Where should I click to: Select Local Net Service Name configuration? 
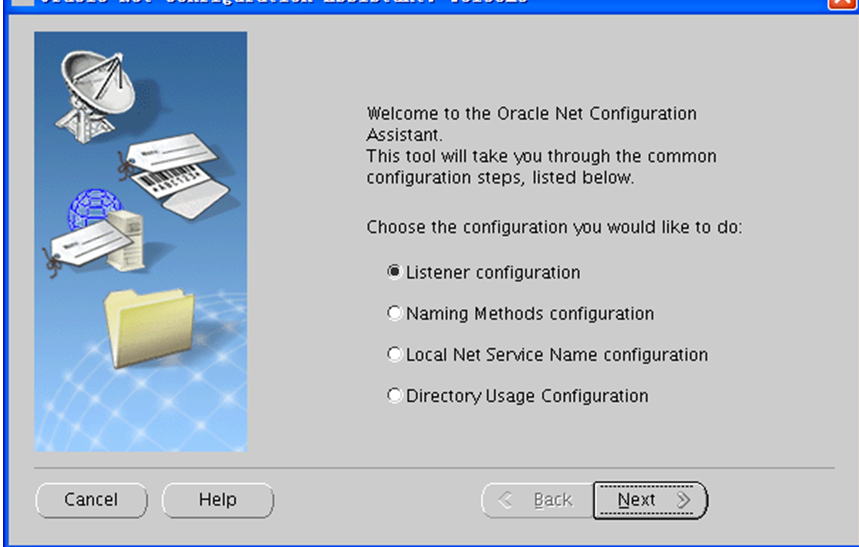tap(394, 354)
